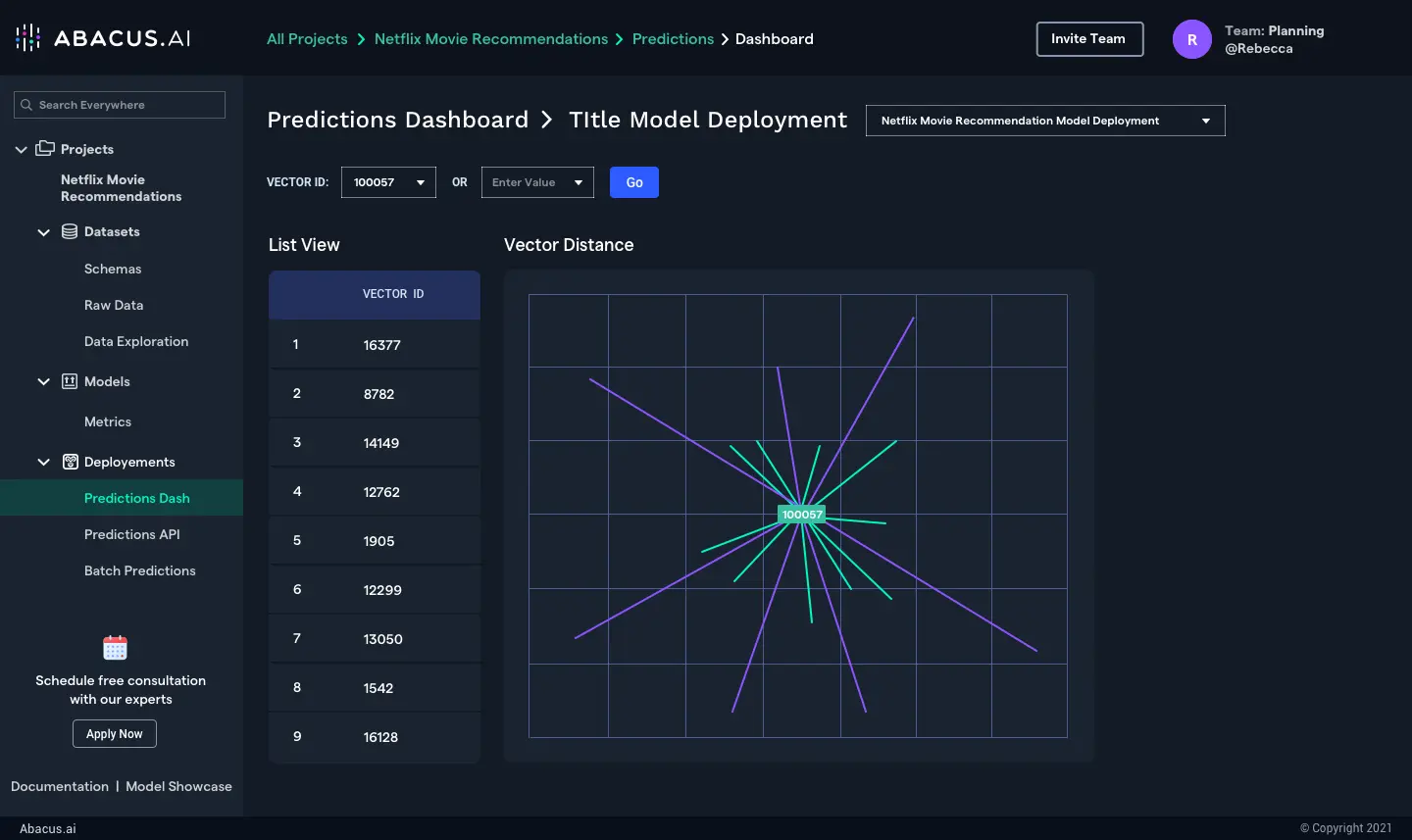This screenshot has width=1412, height=840.
Task: Open the Vector ID 100057 dropdown
Action: tap(388, 182)
